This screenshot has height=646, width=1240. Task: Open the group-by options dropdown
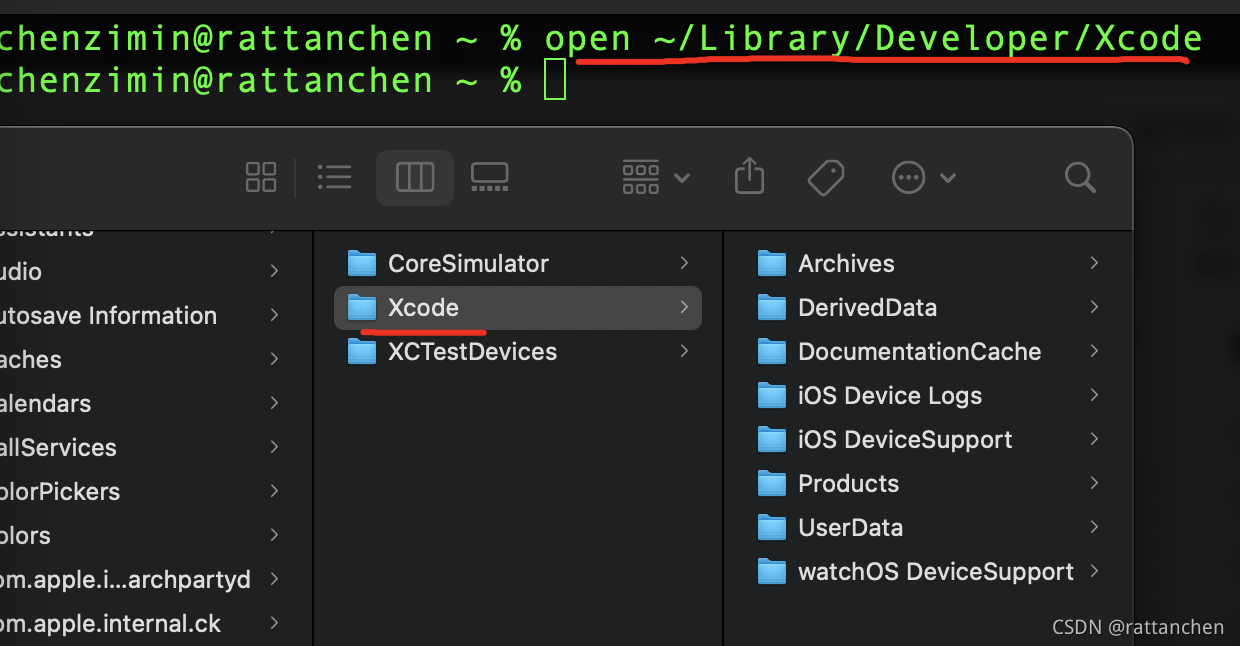pos(655,178)
